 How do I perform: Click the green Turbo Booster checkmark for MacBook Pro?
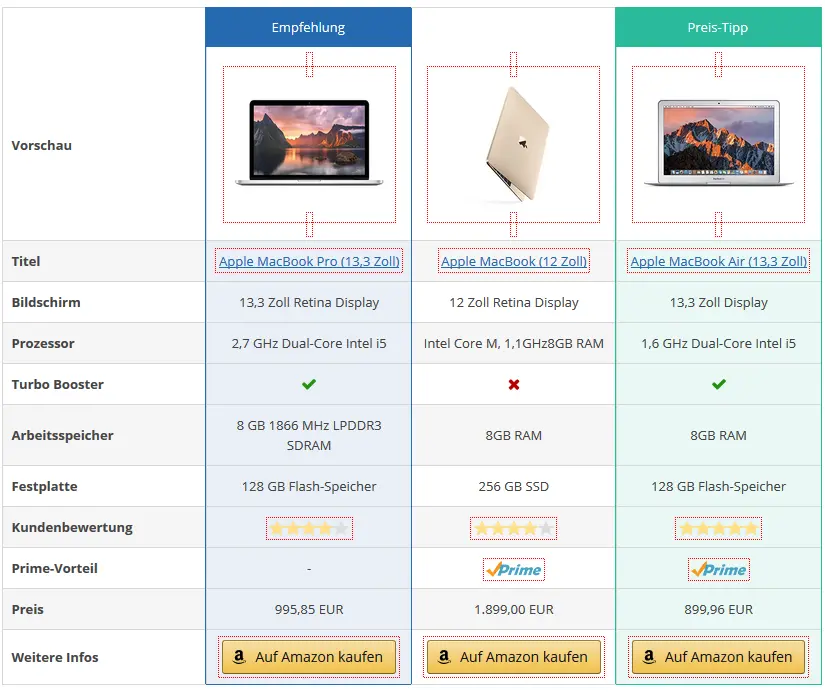[309, 384]
